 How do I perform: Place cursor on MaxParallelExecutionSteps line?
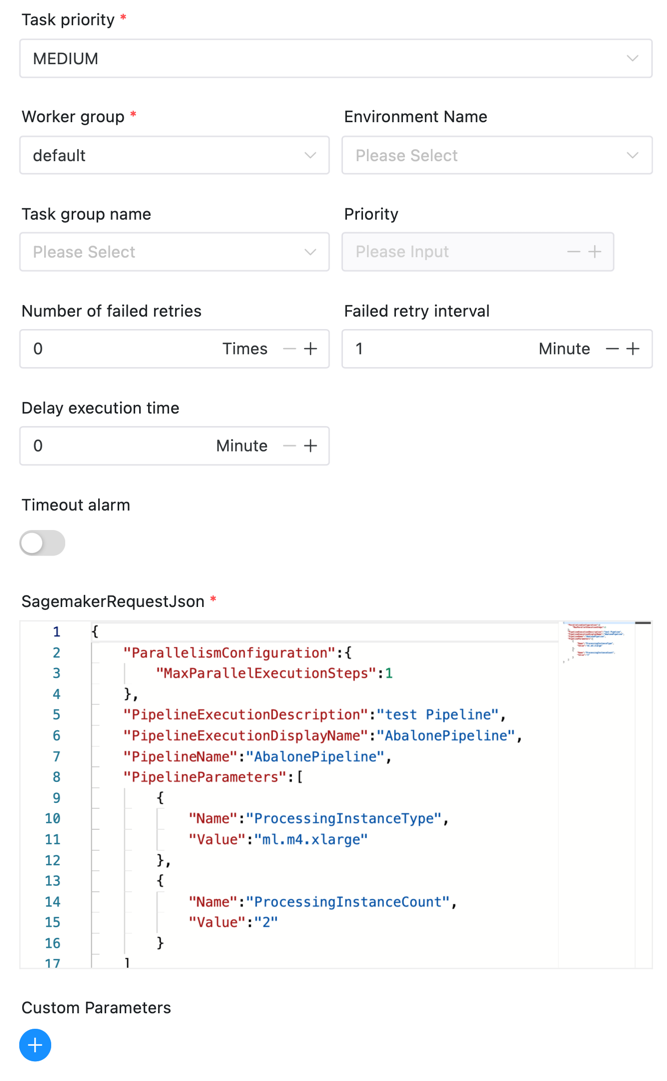(270, 673)
